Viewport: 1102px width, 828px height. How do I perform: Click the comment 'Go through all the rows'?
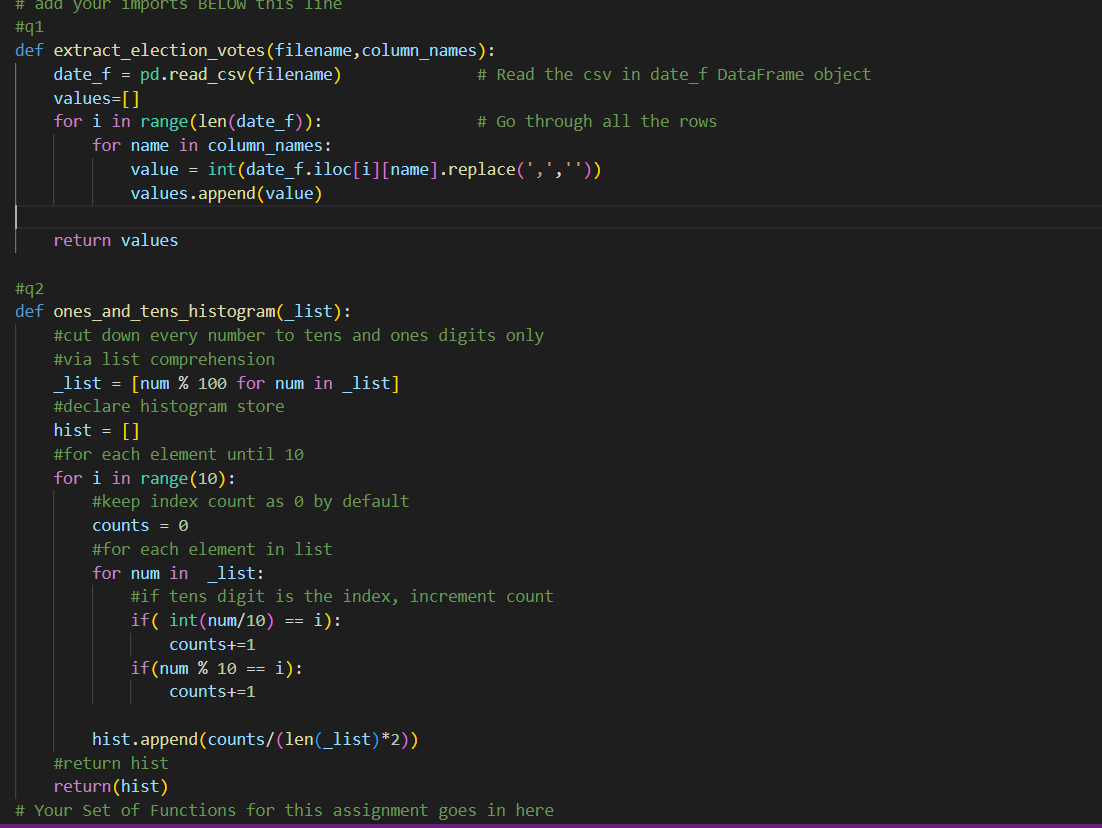597,122
